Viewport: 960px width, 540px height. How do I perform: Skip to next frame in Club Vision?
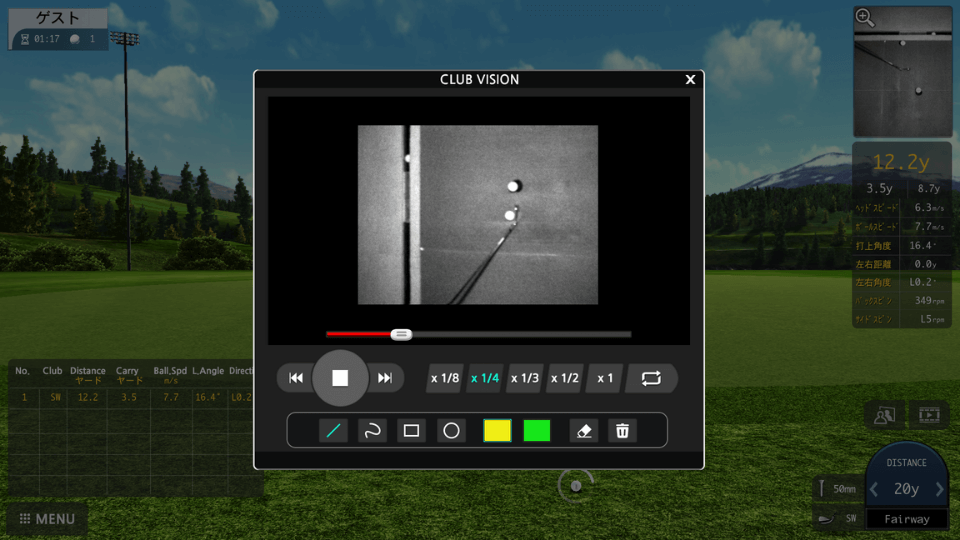385,378
